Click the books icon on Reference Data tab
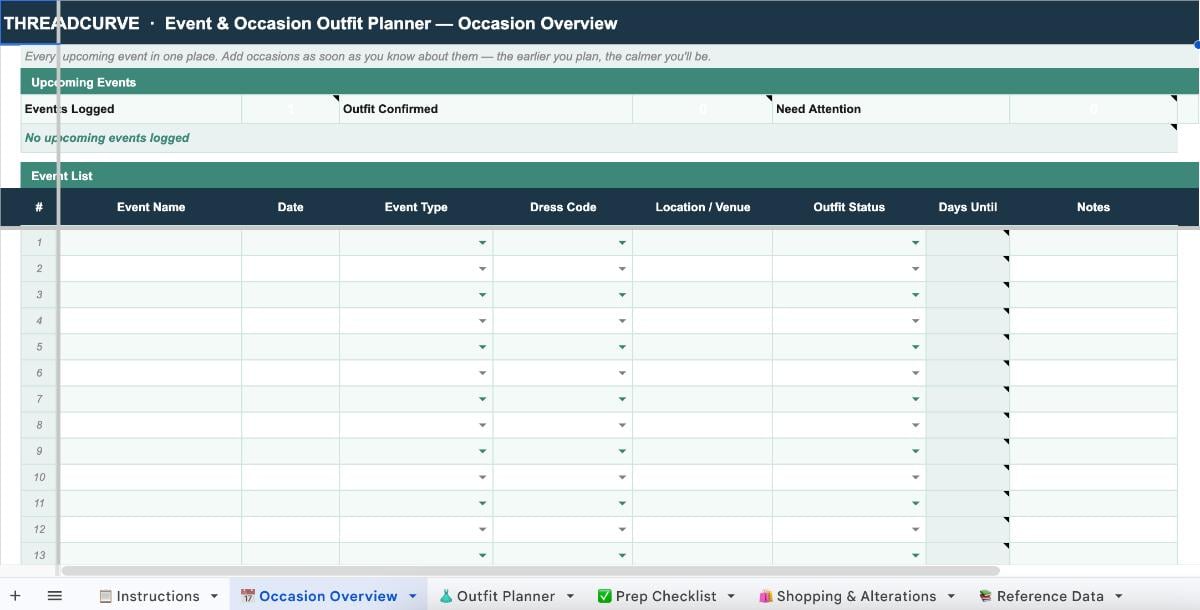Viewport: 1200px width, 610px height. tap(984, 595)
